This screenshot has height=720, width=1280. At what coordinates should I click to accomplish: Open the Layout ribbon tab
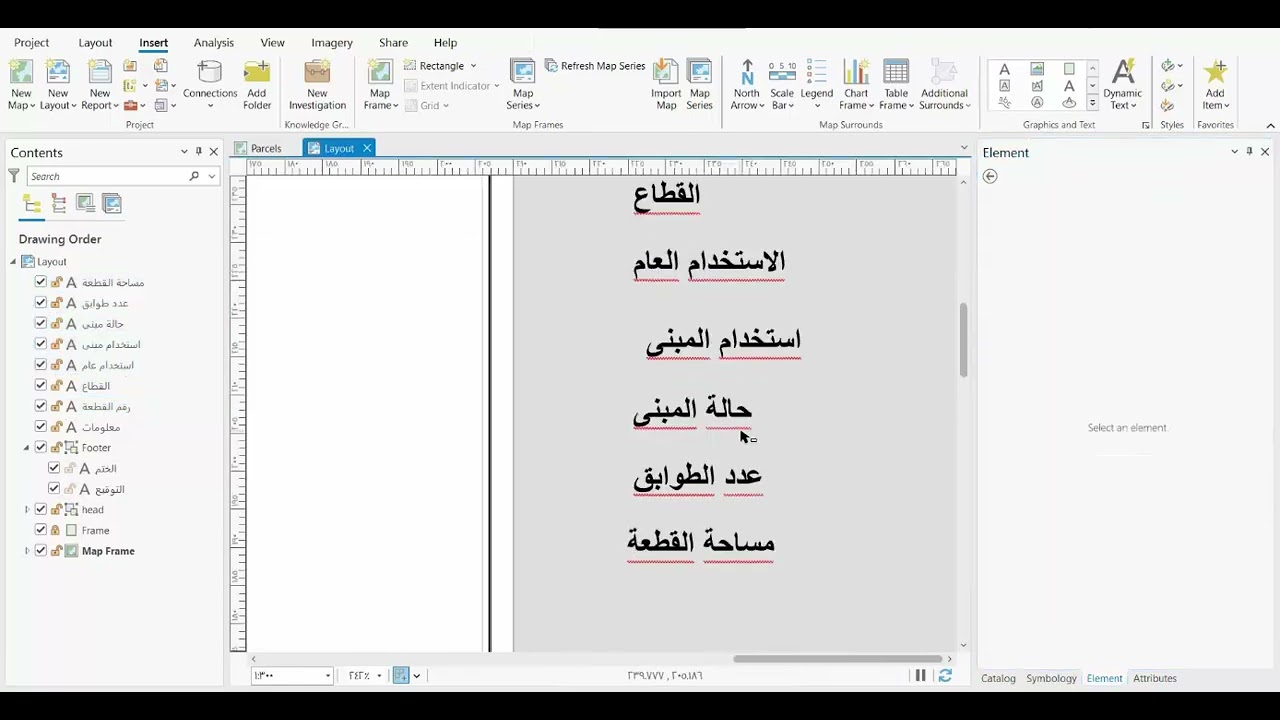pyautogui.click(x=95, y=43)
